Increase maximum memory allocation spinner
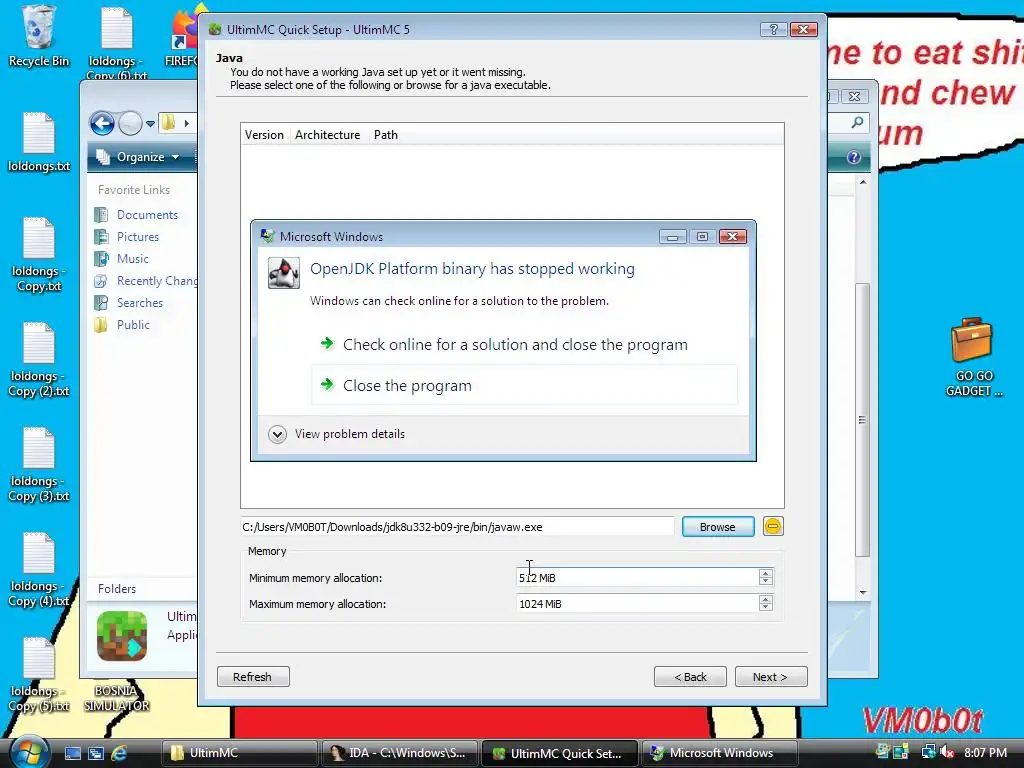 tap(766, 600)
